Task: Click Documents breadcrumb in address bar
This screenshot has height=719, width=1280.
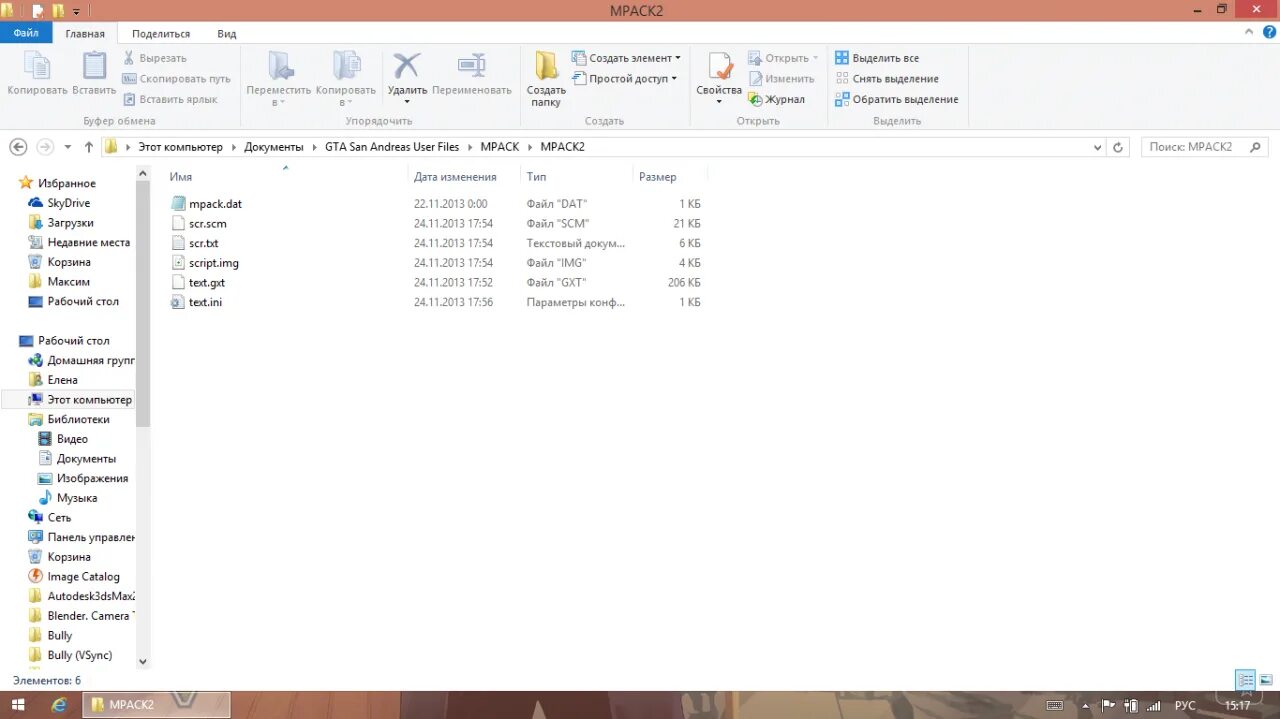Action: pyautogui.click(x=273, y=147)
